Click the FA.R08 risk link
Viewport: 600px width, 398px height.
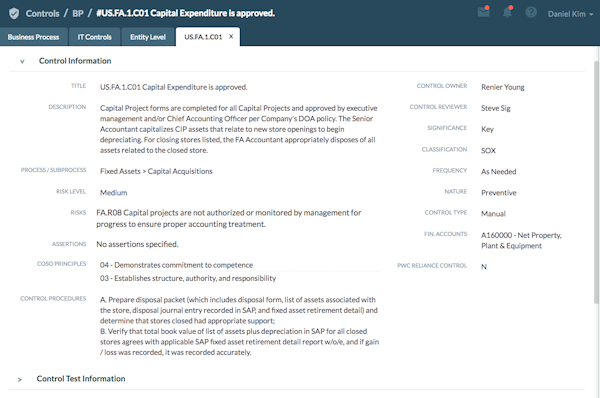click(x=228, y=218)
